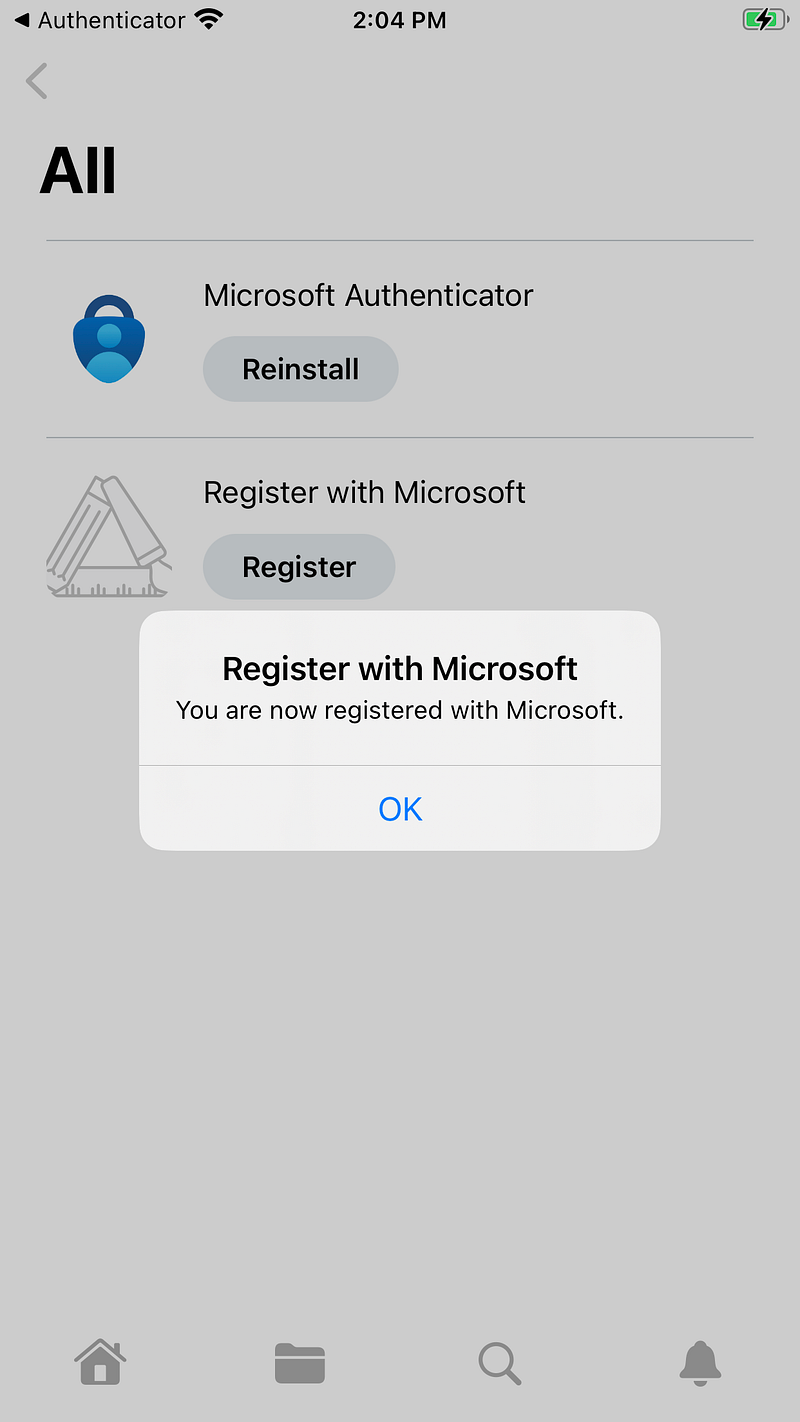
Task: Tap the clock in the status bar
Action: pyautogui.click(x=400, y=19)
